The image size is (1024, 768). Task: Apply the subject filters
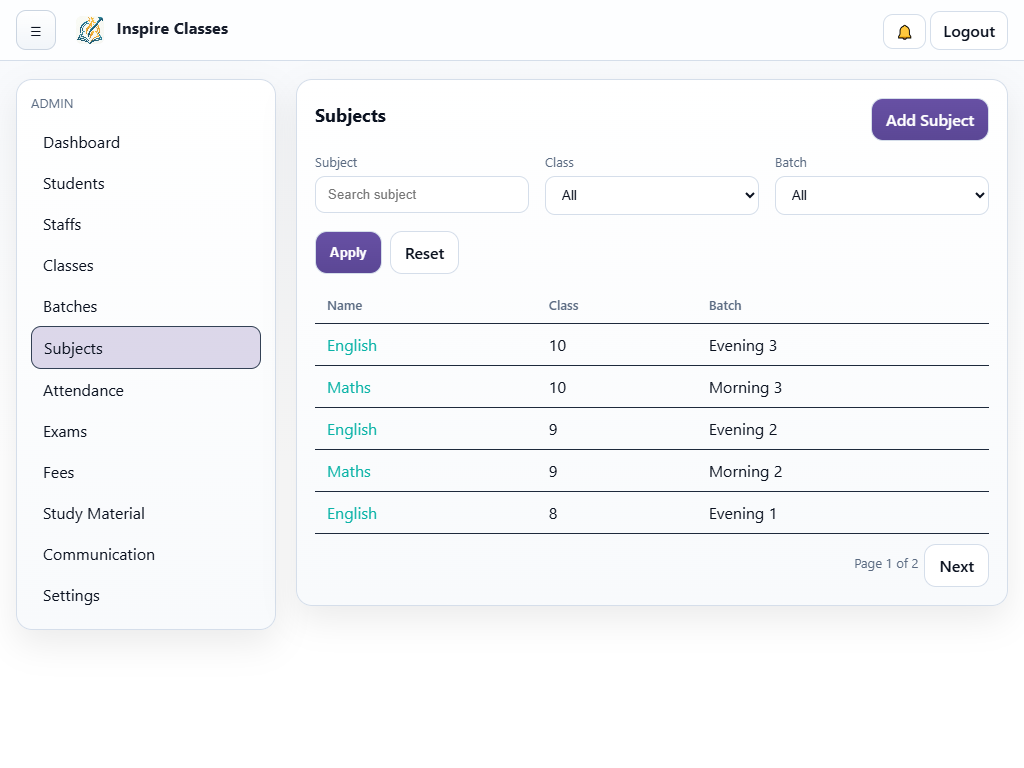pos(348,252)
